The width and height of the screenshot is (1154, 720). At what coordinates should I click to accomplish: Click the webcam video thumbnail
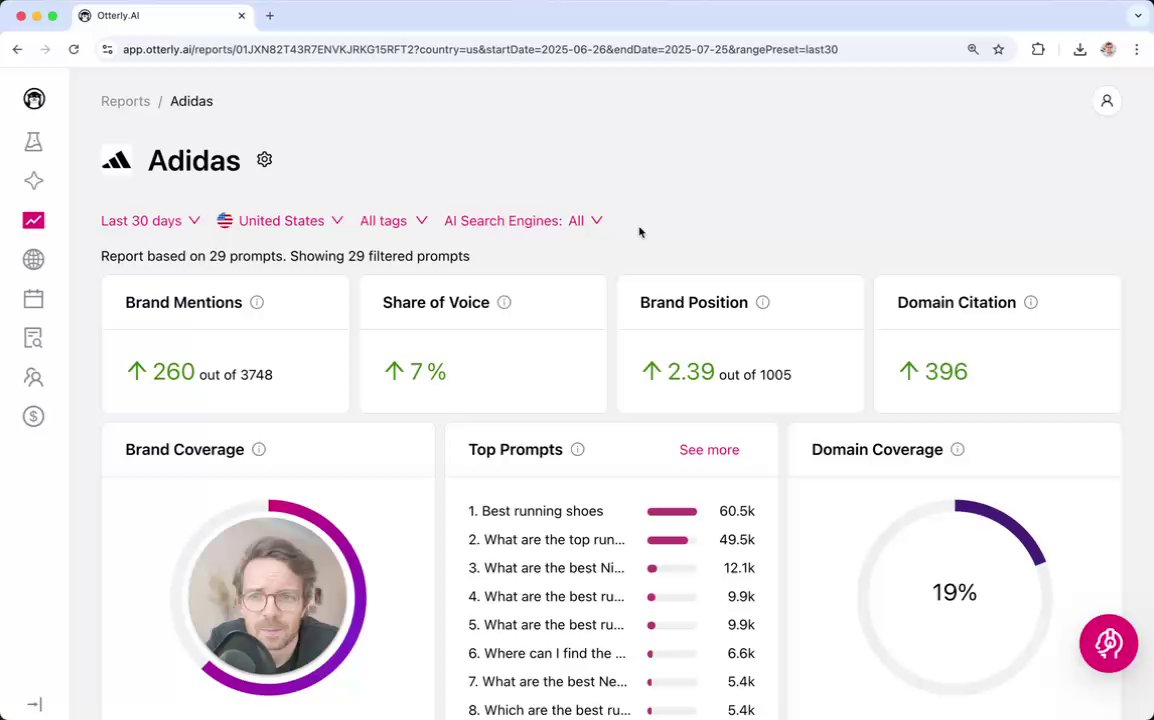[x=268, y=597]
